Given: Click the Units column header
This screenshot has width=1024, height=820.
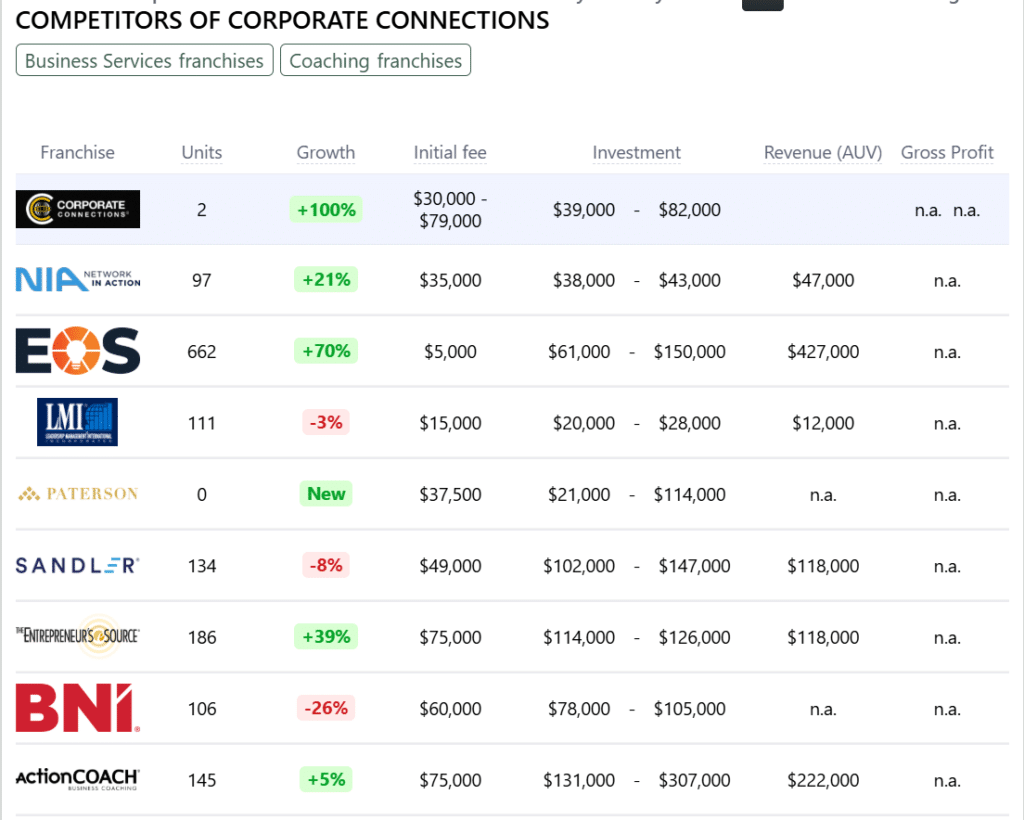Looking at the screenshot, I should tap(202, 152).
